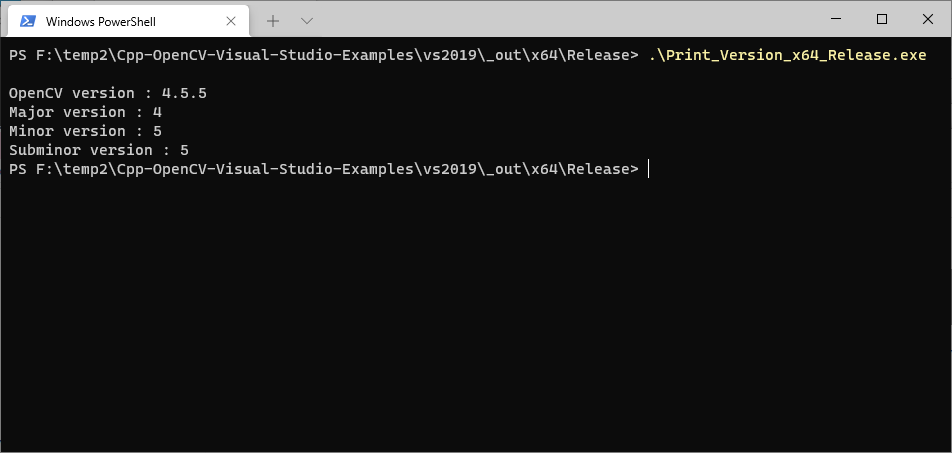Click the Minor version output line
This screenshot has width=952, height=453.
click(86, 131)
